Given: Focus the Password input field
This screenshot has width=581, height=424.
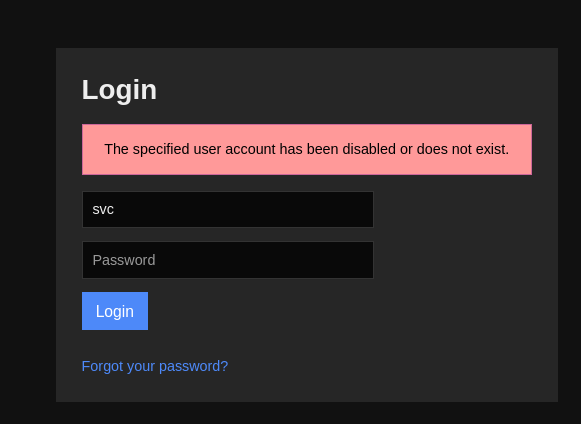Looking at the screenshot, I should [x=228, y=260].
